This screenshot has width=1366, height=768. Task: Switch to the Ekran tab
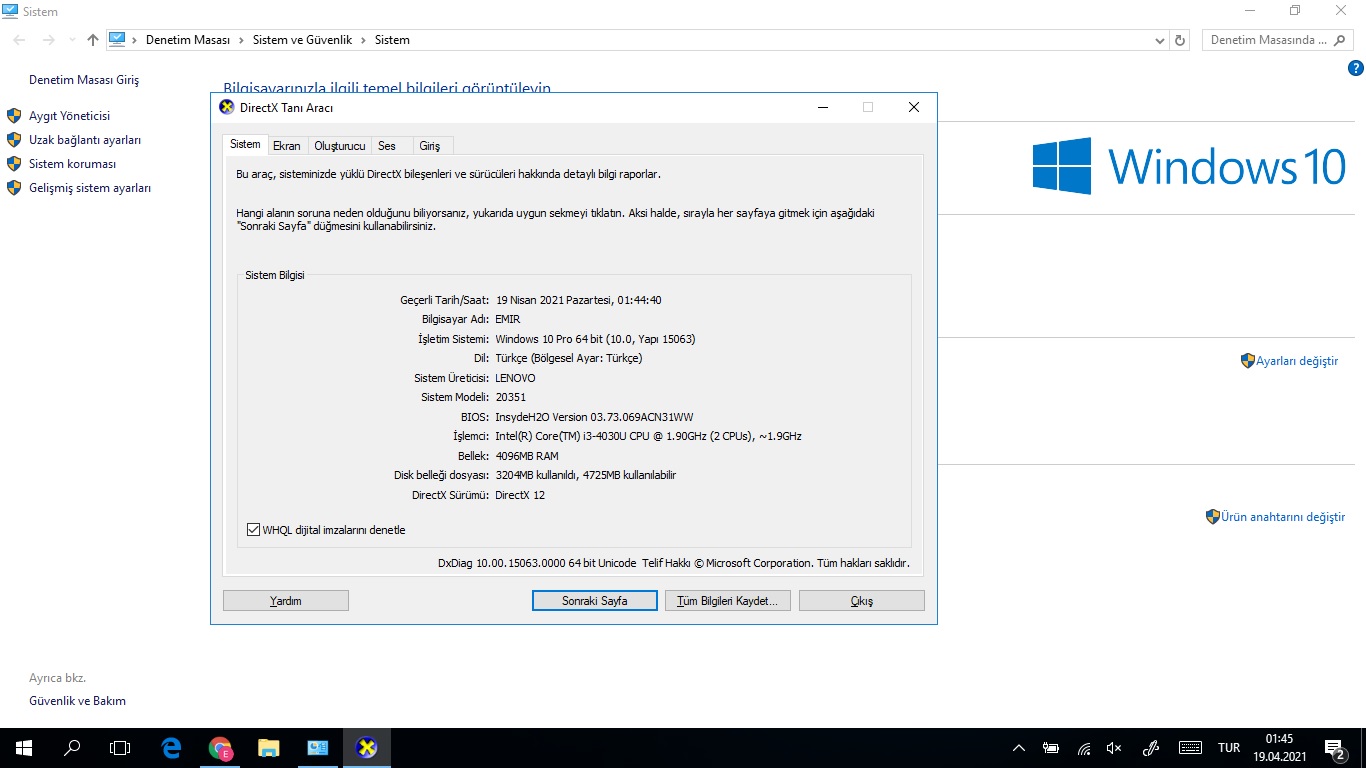[287, 146]
